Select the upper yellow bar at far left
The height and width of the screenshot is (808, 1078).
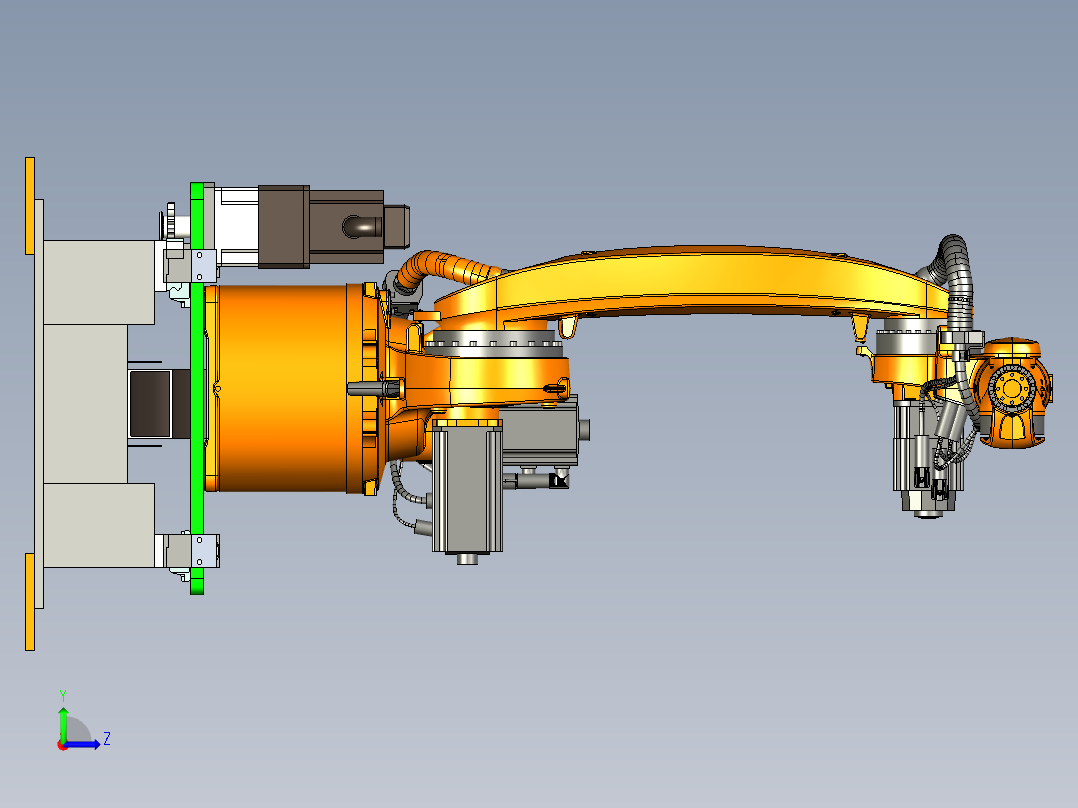[x=30, y=206]
